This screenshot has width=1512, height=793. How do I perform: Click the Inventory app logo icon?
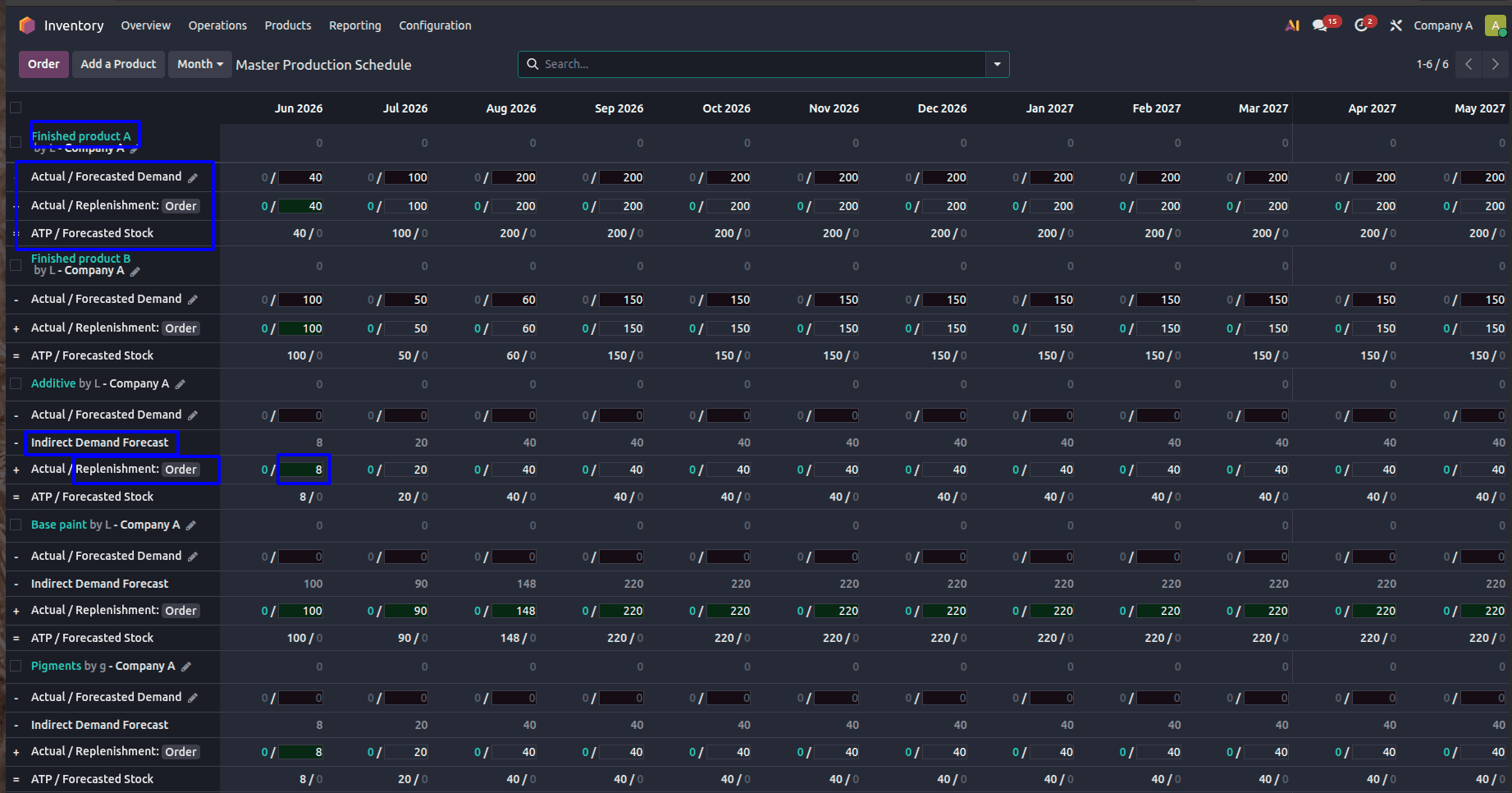coord(27,25)
